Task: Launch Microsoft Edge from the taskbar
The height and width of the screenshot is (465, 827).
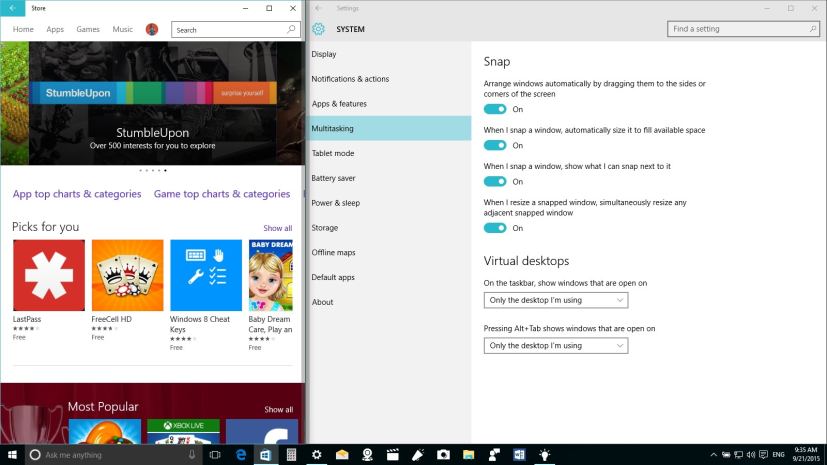Action: click(241, 454)
